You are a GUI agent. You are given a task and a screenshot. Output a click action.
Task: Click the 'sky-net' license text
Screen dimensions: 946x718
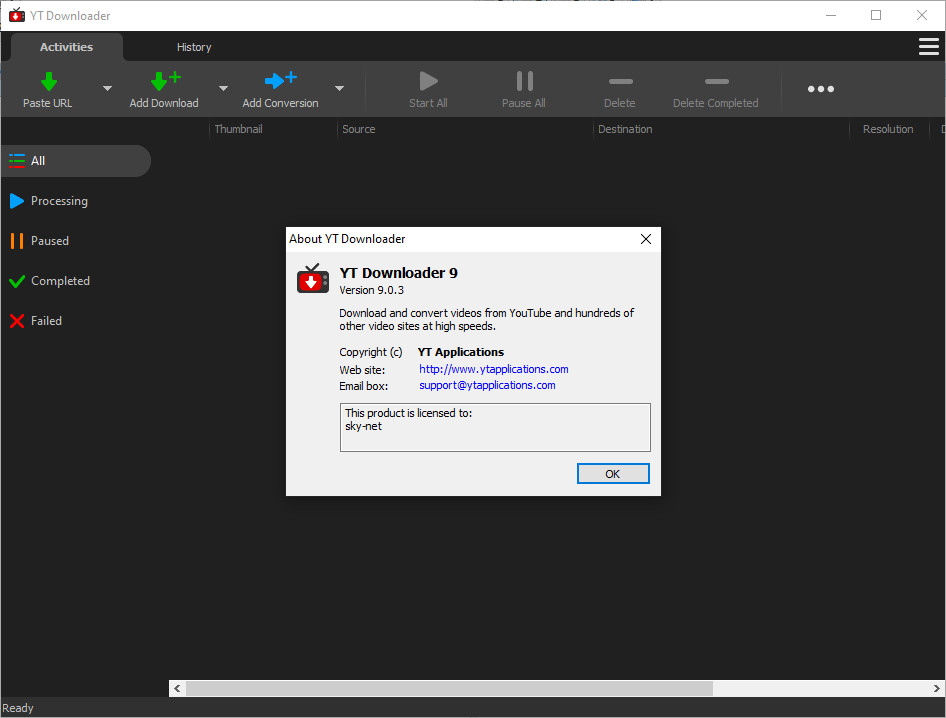coord(363,426)
